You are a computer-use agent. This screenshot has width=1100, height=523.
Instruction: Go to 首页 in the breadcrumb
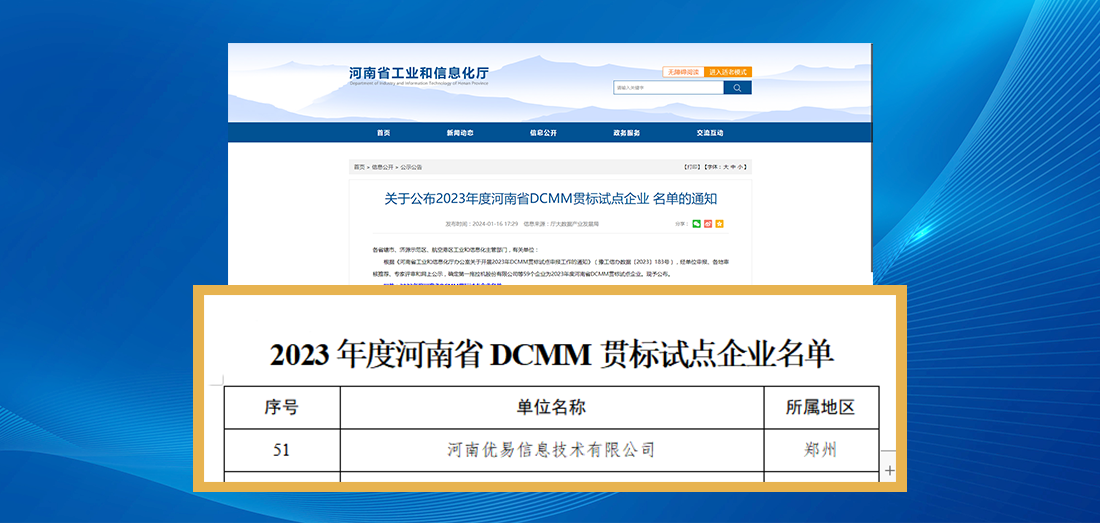pos(359,167)
